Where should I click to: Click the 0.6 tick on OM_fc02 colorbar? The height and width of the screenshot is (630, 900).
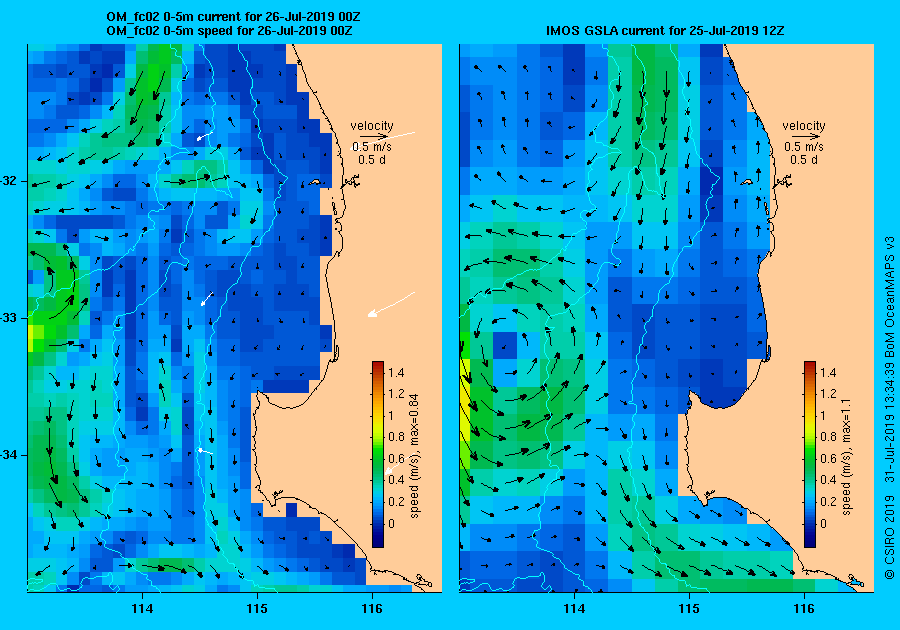point(396,458)
